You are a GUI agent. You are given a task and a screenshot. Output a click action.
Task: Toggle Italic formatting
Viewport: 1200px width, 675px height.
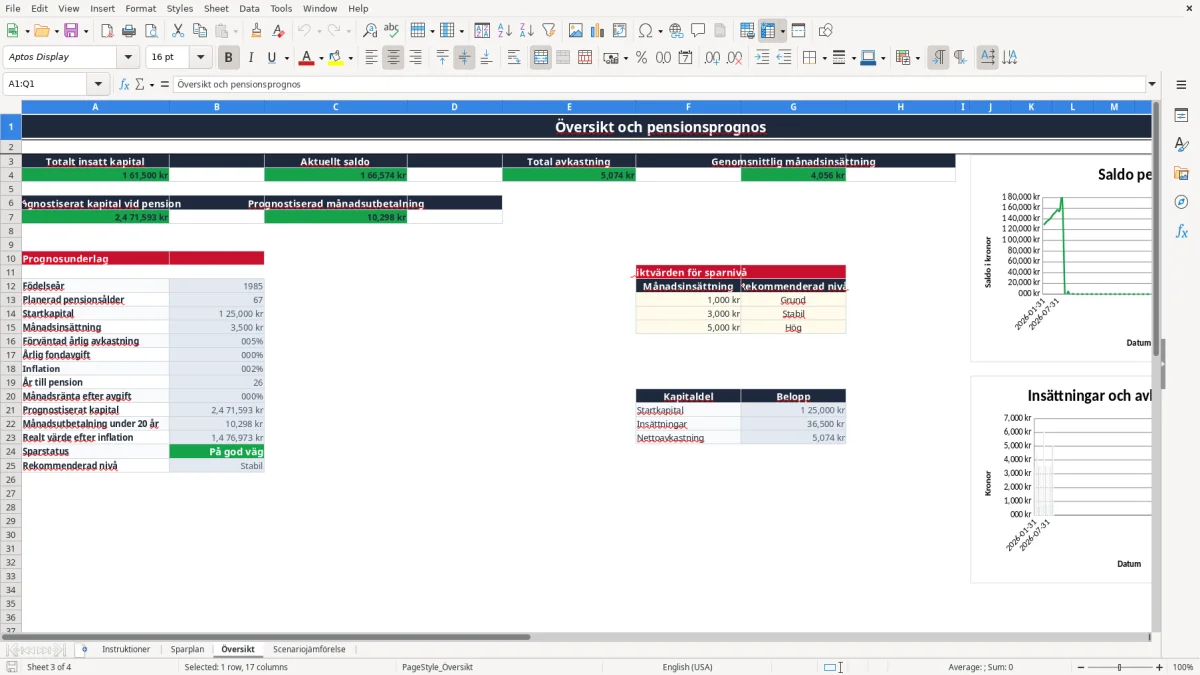pos(250,58)
